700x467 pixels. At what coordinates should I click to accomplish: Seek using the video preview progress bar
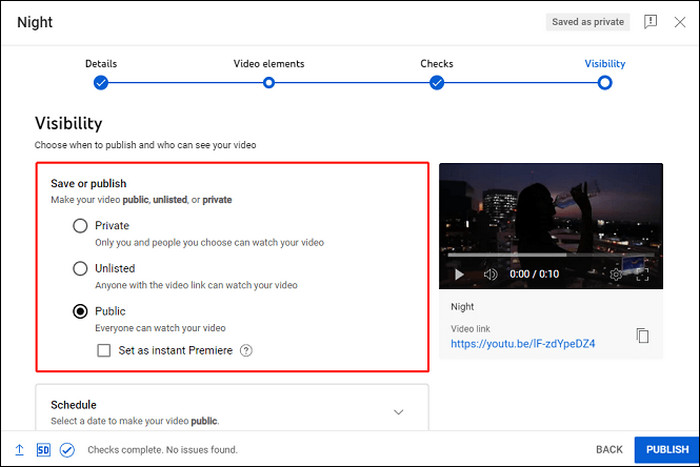pyautogui.click(x=551, y=255)
